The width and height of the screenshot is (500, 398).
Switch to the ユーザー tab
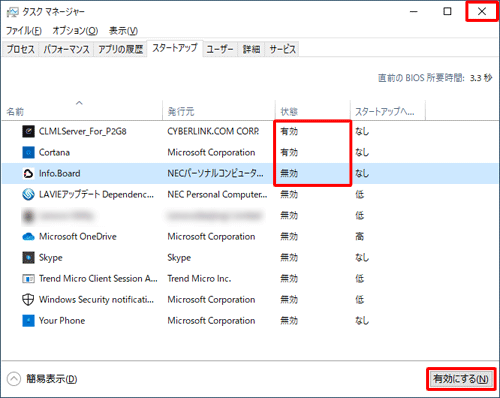220,49
